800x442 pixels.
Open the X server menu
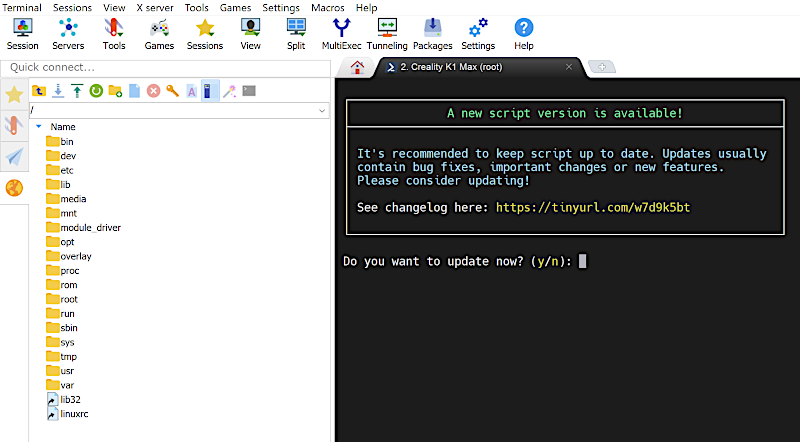pyautogui.click(x=155, y=8)
